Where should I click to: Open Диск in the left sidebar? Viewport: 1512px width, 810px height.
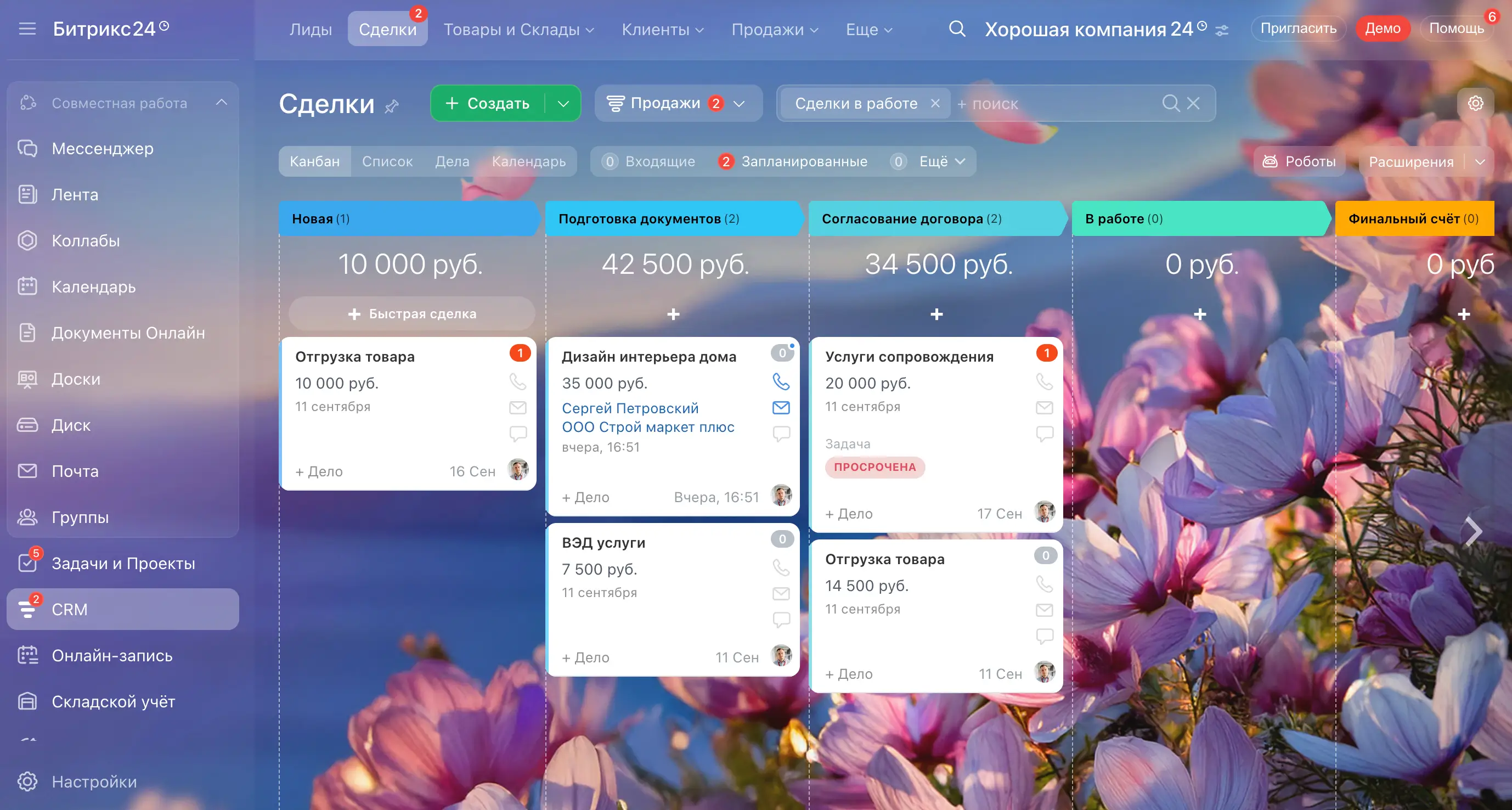click(x=70, y=425)
